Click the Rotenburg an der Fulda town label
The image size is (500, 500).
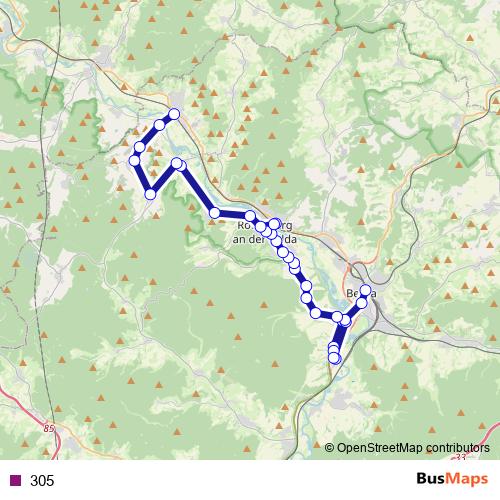[264, 232]
